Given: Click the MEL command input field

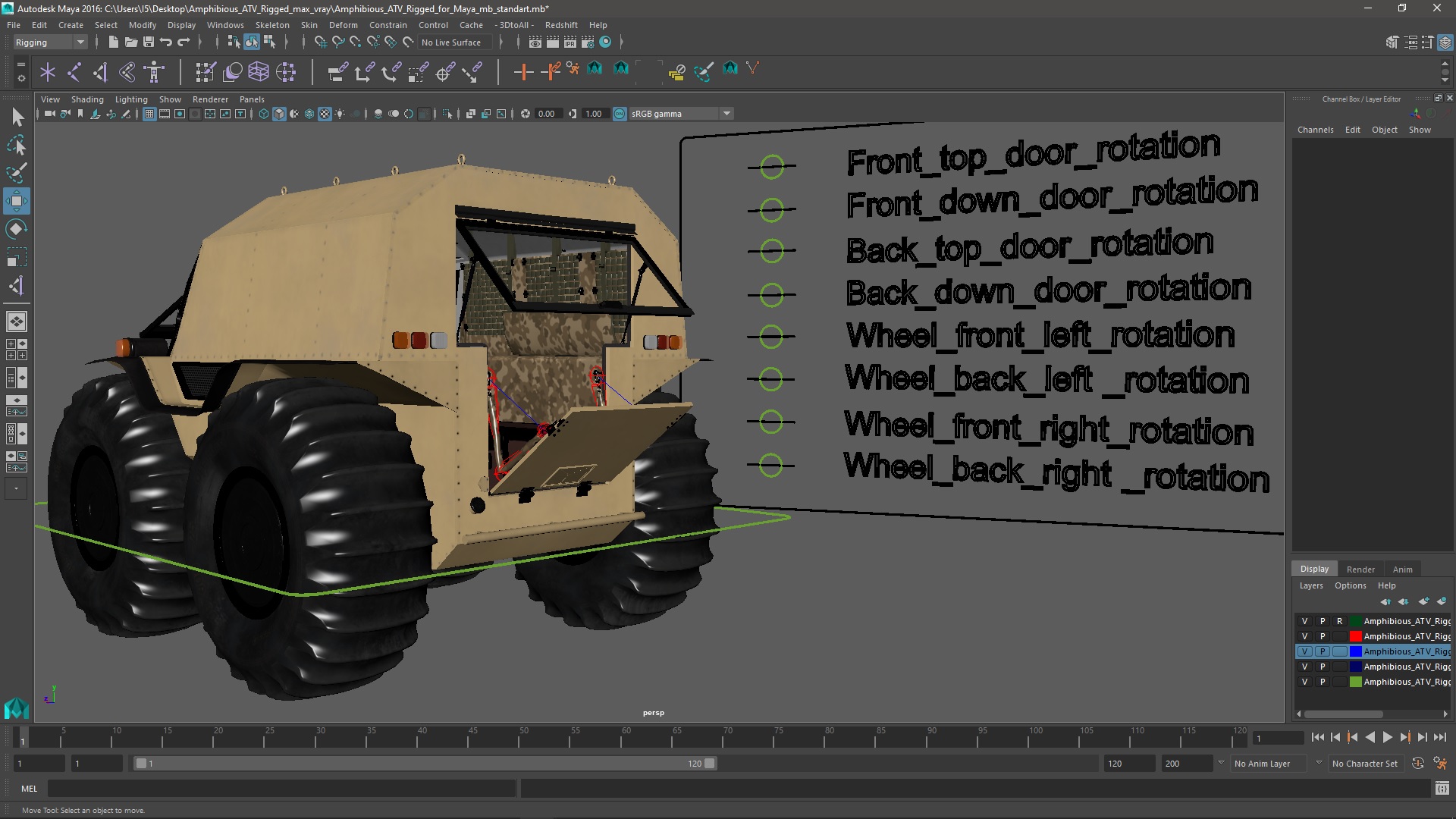Looking at the screenshot, I should click(281, 789).
